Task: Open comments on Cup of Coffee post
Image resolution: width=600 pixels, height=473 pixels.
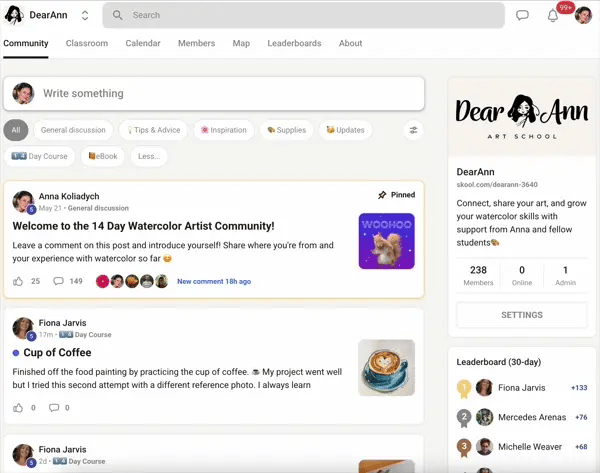Action: click(x=54, y=407)
